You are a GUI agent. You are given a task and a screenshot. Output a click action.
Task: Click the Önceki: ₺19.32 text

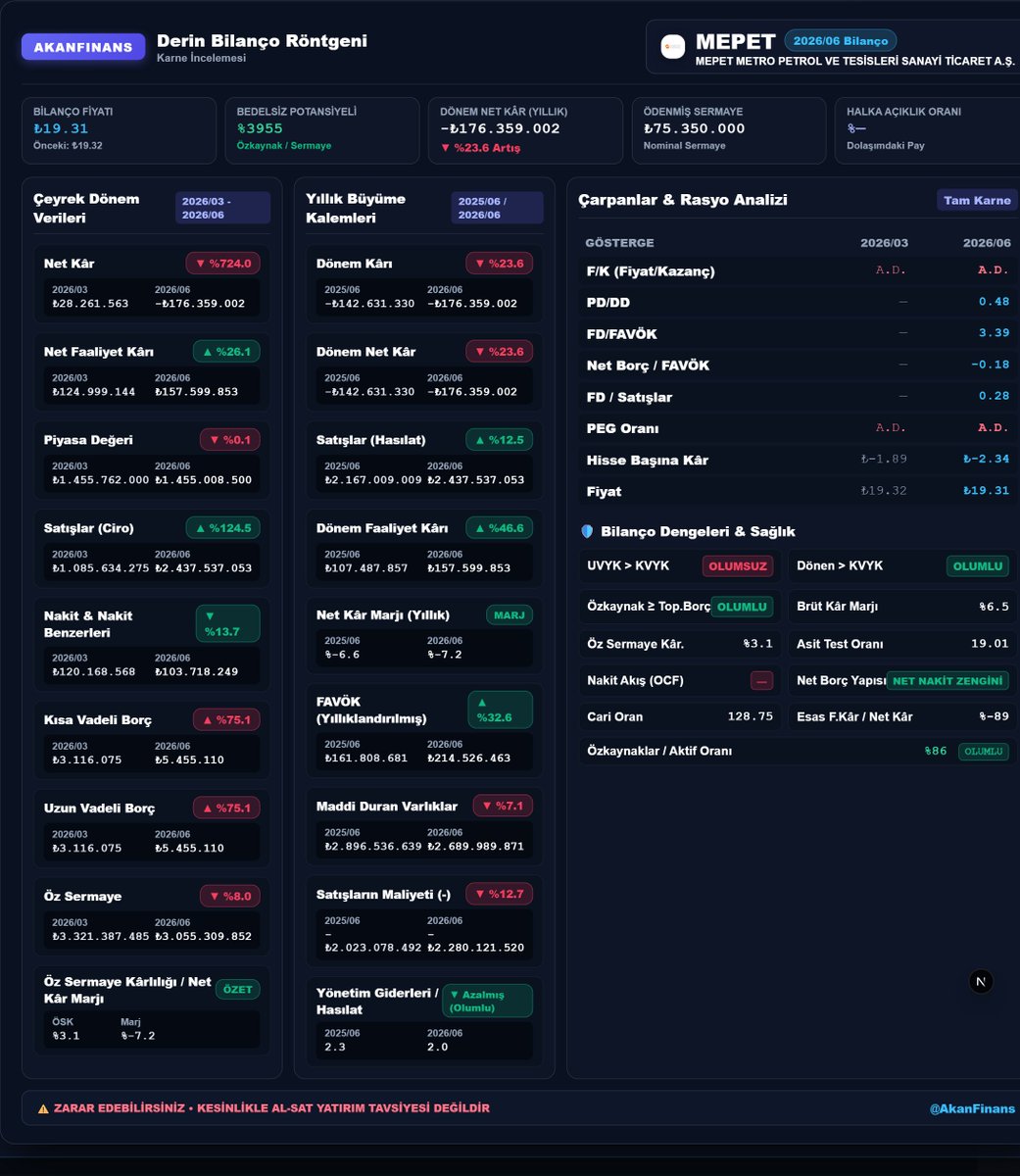[x=68, y=146]
